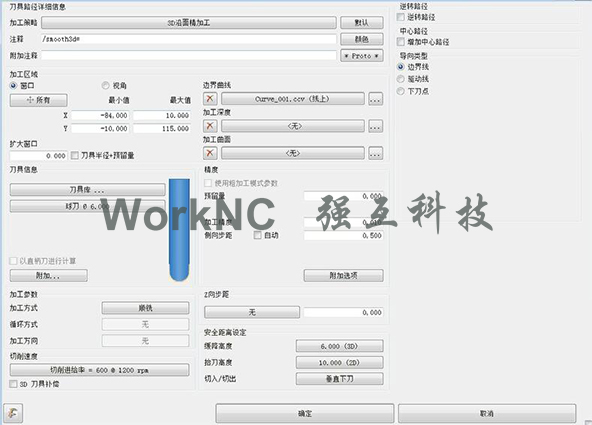Click the X maximum field 10.000
This screenshot has width=592, height=425.
click(162, 115)
